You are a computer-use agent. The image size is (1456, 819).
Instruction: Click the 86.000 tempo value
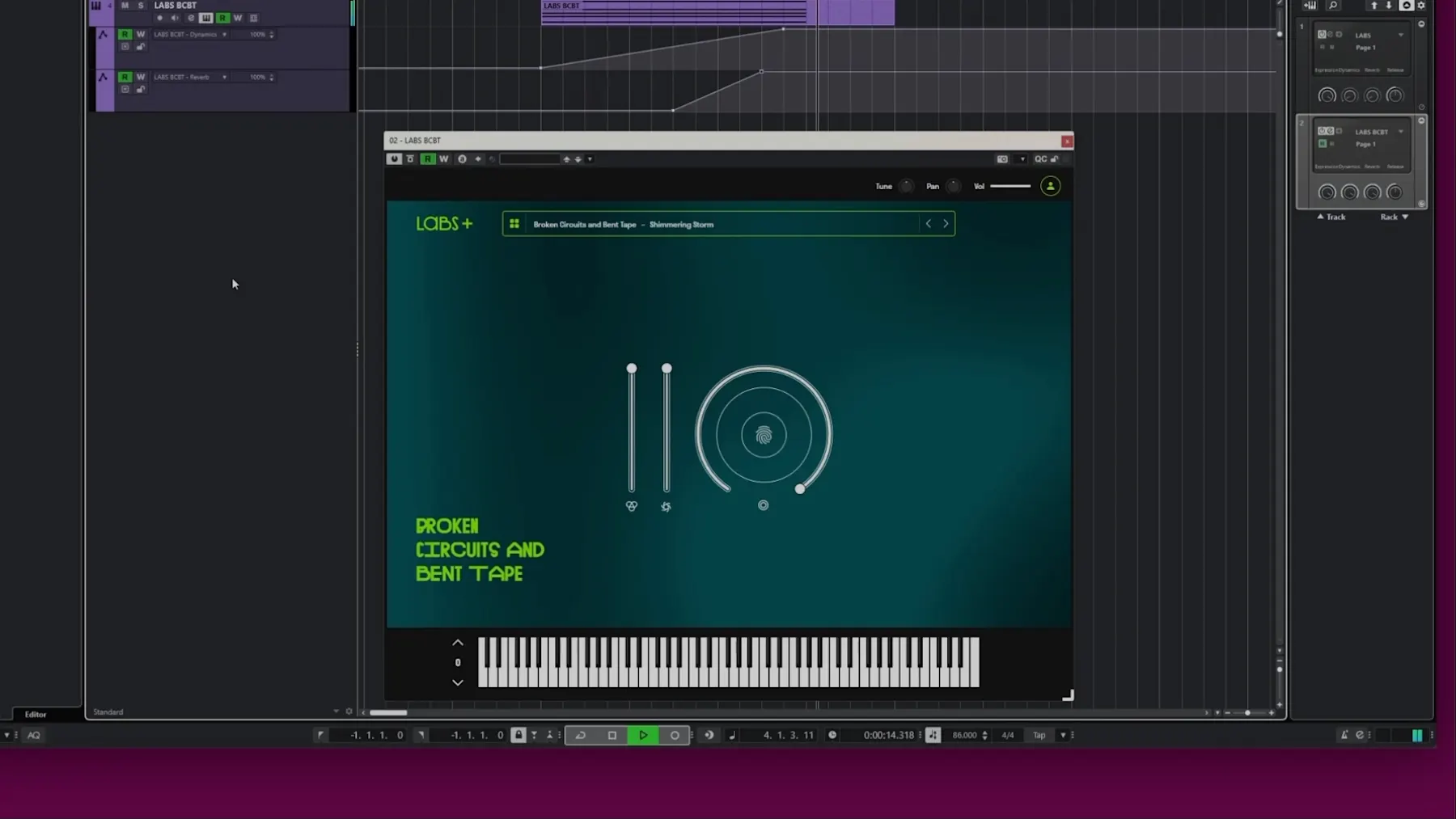[x=964, y=736]
